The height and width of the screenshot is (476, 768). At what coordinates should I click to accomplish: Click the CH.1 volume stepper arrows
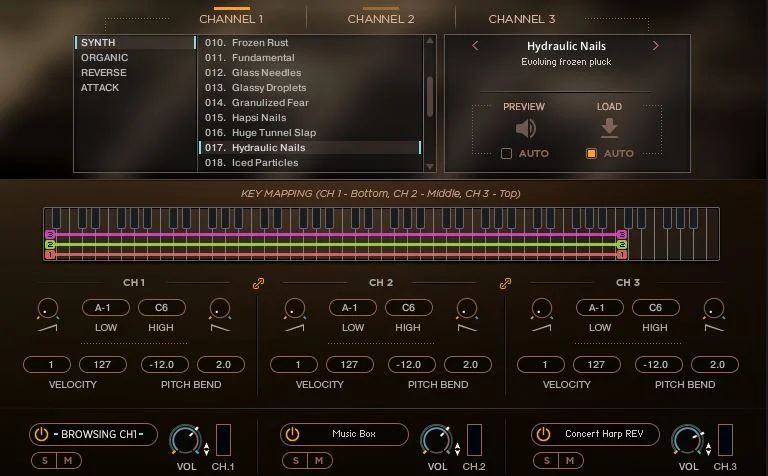coord(207,449)
